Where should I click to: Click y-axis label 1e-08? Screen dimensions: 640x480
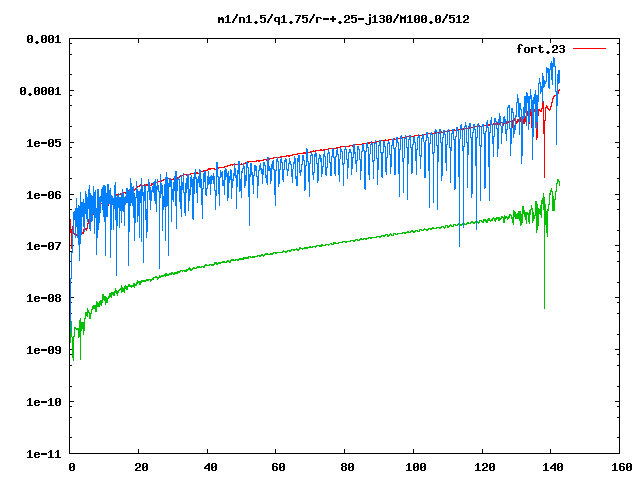click(44, 298)
